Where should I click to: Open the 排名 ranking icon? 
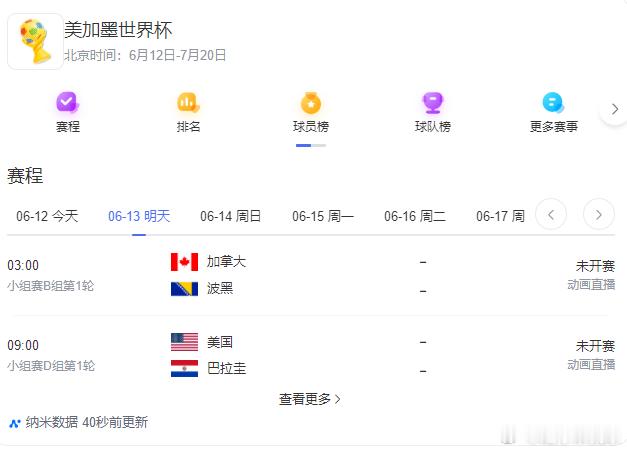point(188,103)
